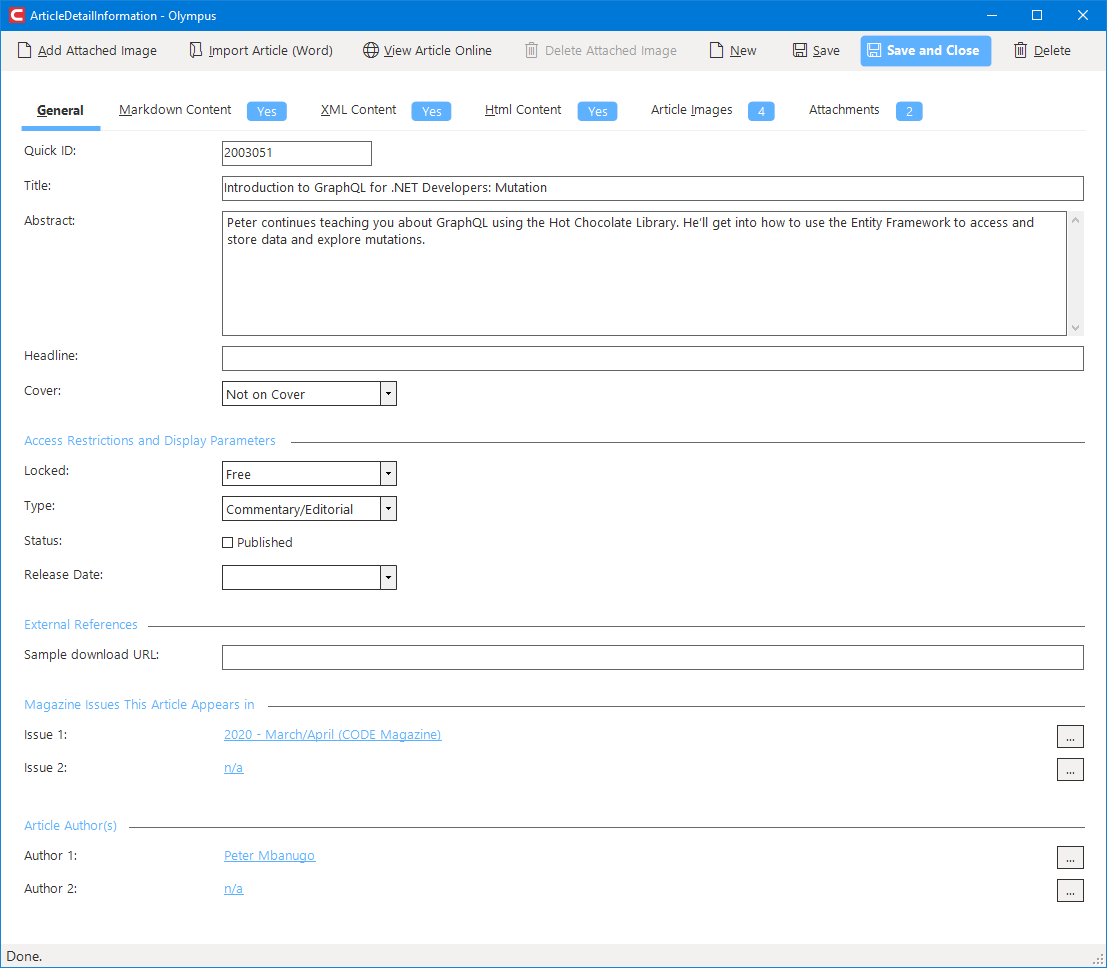
Task: Toggle the Published checkbox
Action: click(x=227, y=542)
